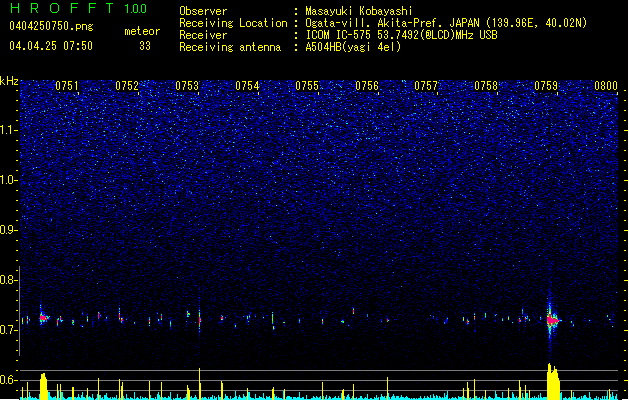The width and height of the screenshot is (629, 400).
Task: Click the 0.7 kHz frequency axis label
Action: click(9, 330)
